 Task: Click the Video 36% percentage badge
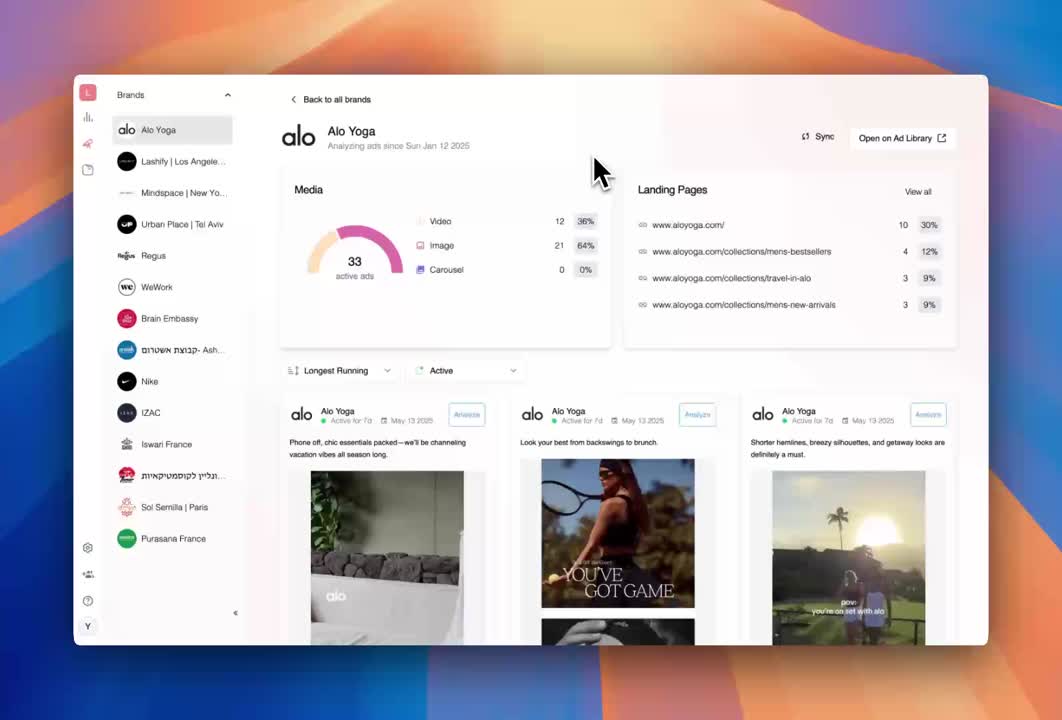[585, 221]
